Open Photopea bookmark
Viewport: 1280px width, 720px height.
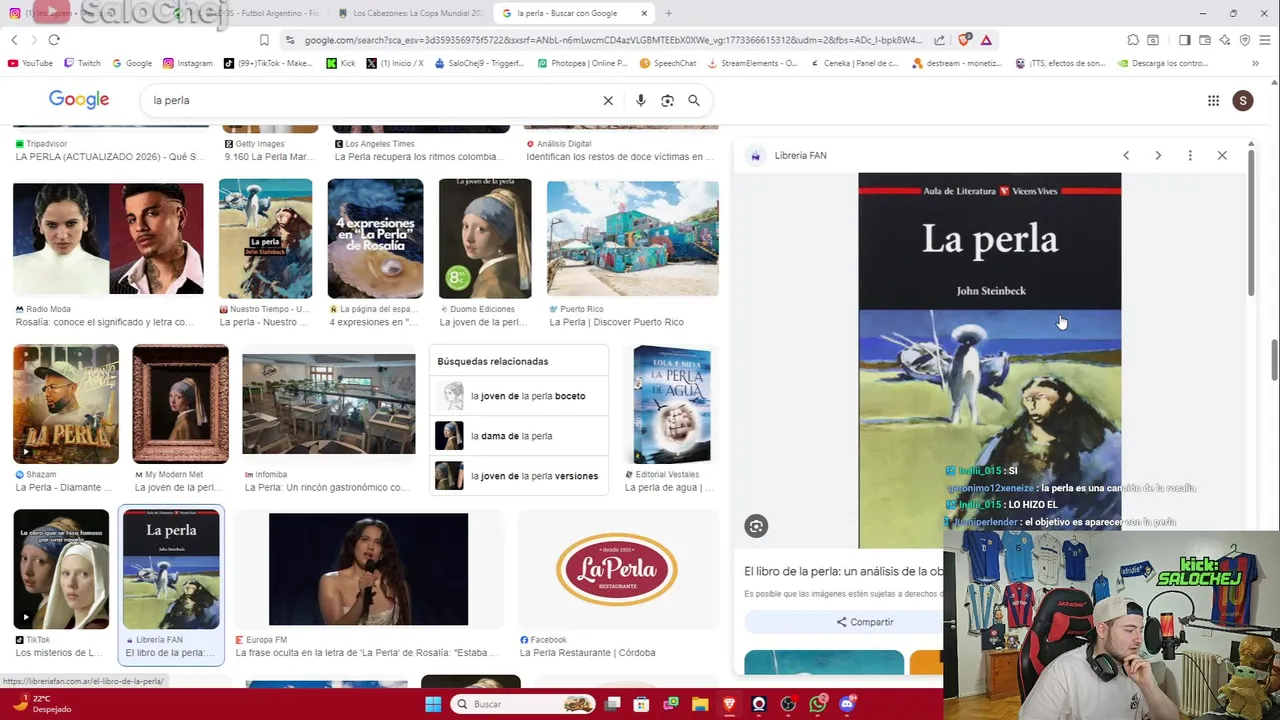583,63
